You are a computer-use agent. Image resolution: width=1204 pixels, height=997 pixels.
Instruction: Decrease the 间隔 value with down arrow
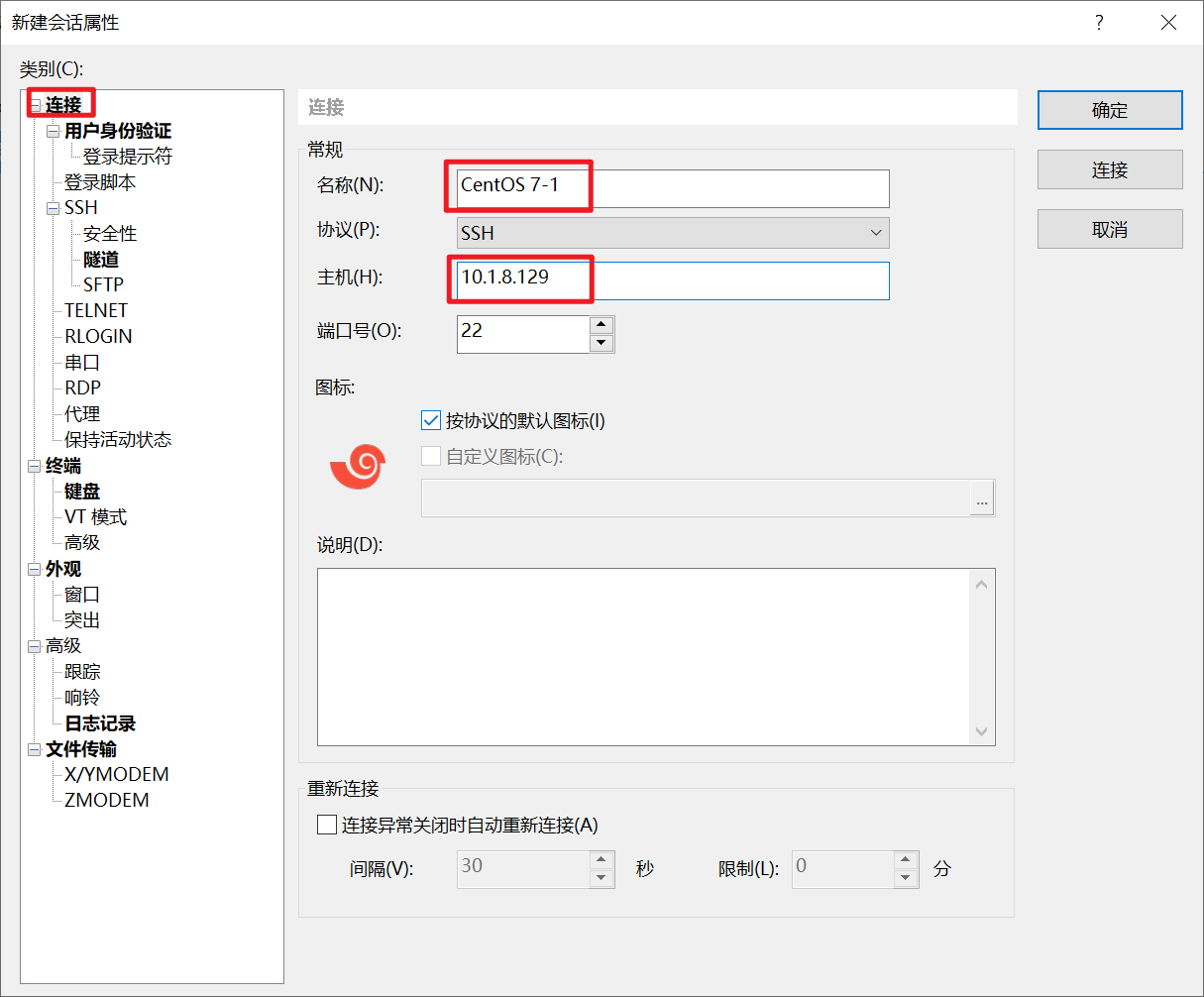click(602, 878)
